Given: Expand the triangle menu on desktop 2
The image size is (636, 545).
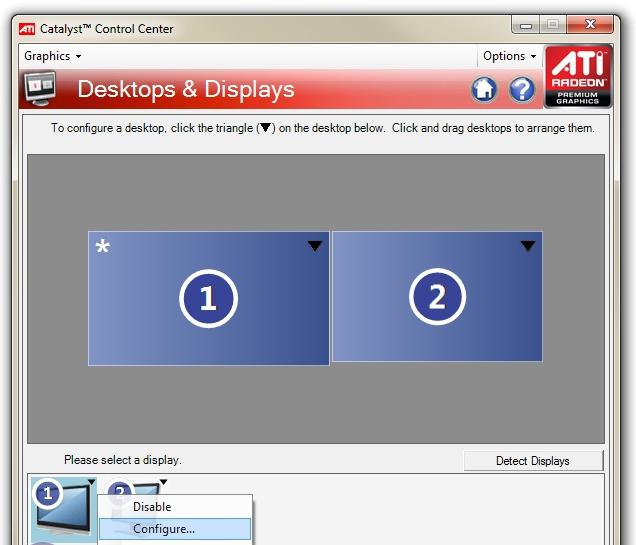Looking at the screenshot, I should click(528, 245).
